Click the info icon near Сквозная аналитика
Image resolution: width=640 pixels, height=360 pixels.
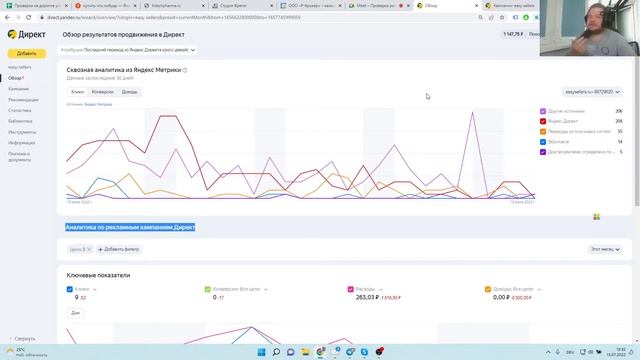click(x=185, y=70)
